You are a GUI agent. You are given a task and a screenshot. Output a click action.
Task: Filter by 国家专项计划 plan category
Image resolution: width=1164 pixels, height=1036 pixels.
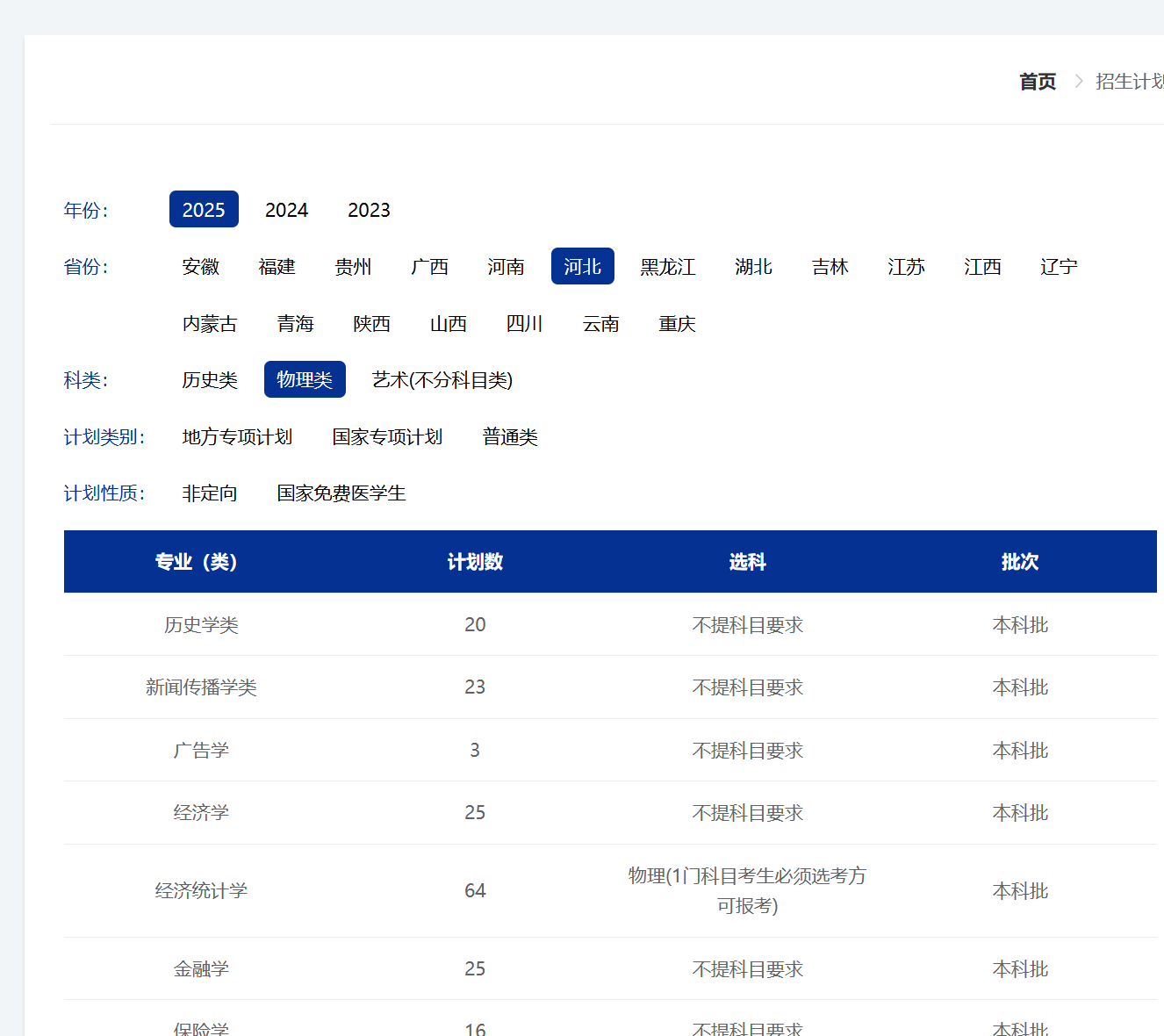click(x=387, y=436)
